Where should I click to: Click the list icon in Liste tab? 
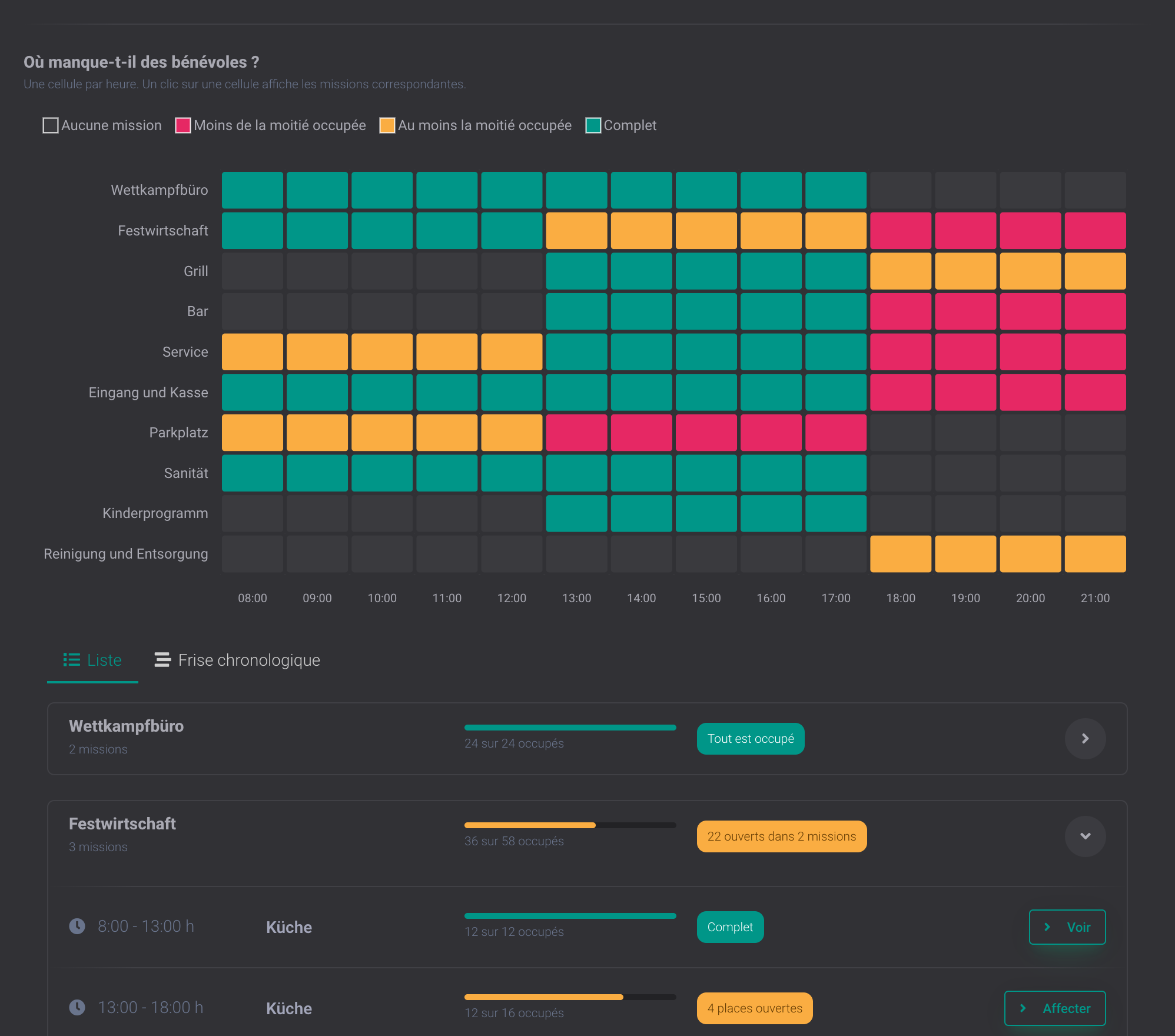coord(72,660)
